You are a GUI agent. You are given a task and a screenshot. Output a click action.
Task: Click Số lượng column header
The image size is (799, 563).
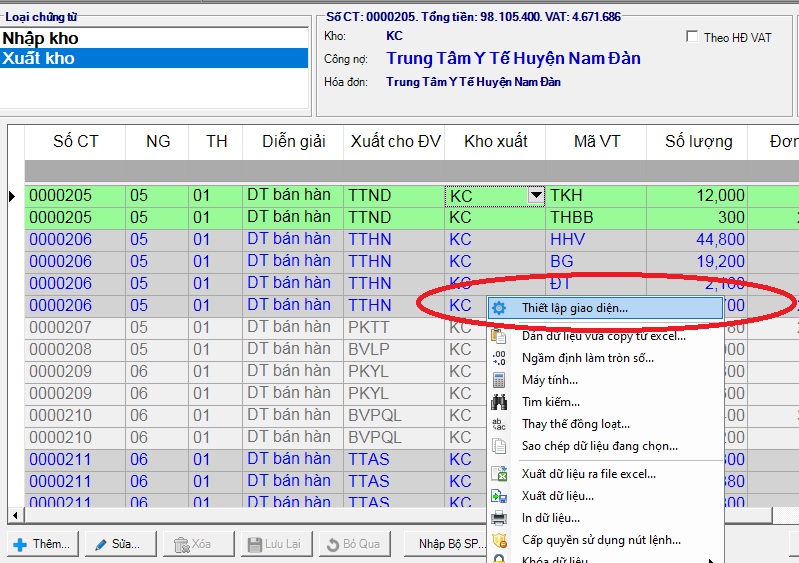pyautogui.click(x=698, y=142)
